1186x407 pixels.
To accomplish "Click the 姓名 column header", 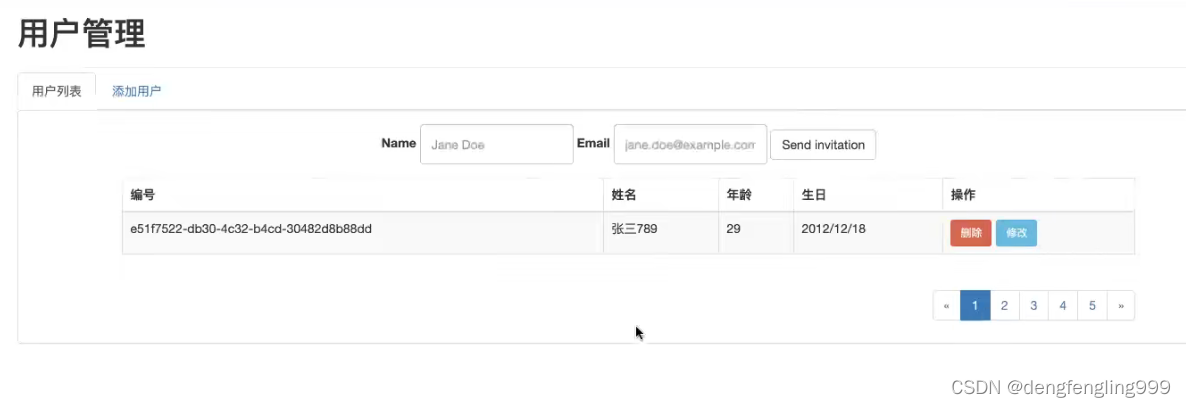I will [x=623, y=195].
